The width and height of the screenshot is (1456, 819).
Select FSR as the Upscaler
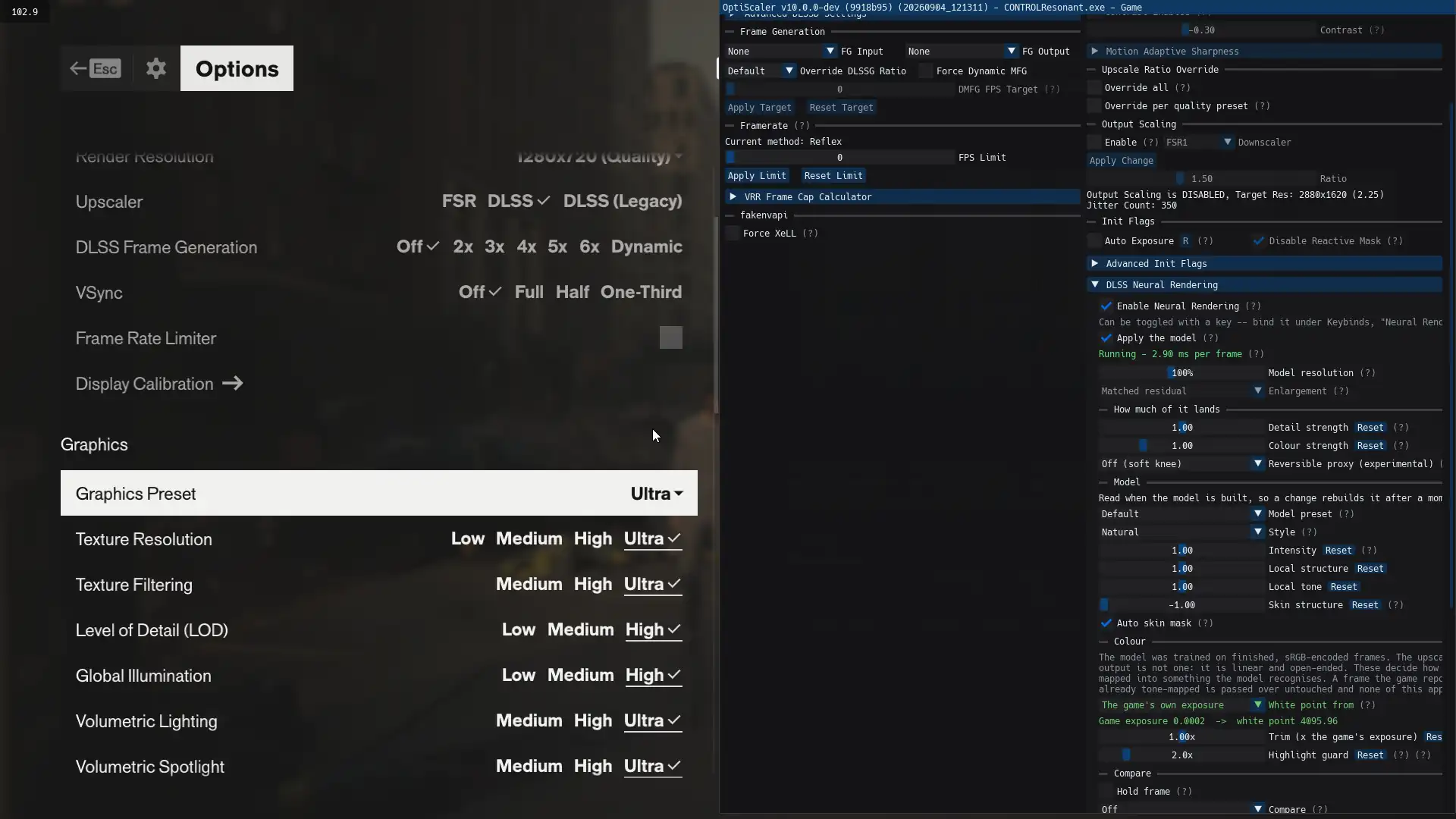[x=459, y=201]
